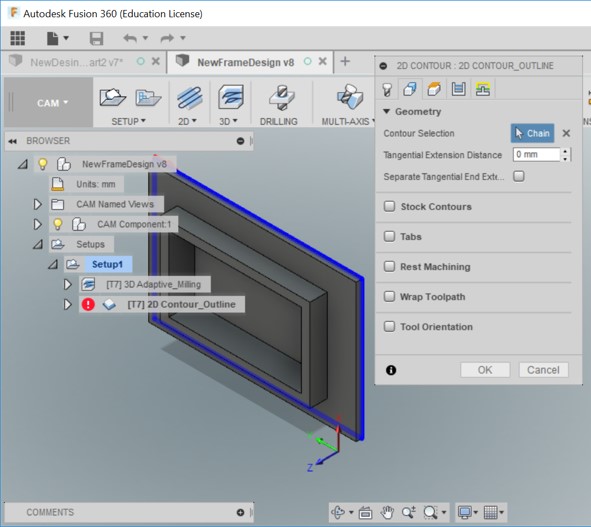
Task: Toggle CAM Component:1 lightbulb visibility
Action: click(x=58, y=224)
